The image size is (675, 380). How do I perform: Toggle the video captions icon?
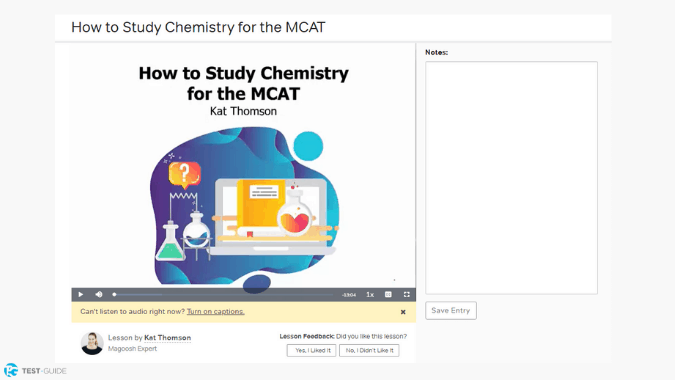[388, 294]
